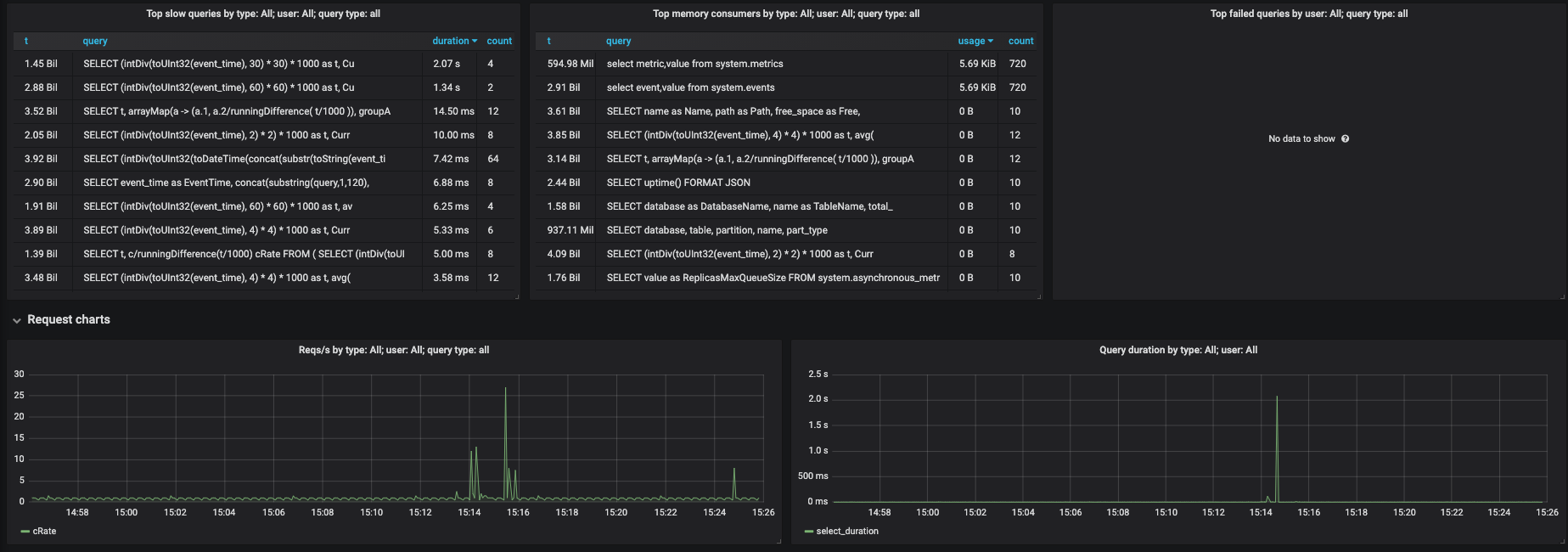Sort memory consumers table by query header

619,41
